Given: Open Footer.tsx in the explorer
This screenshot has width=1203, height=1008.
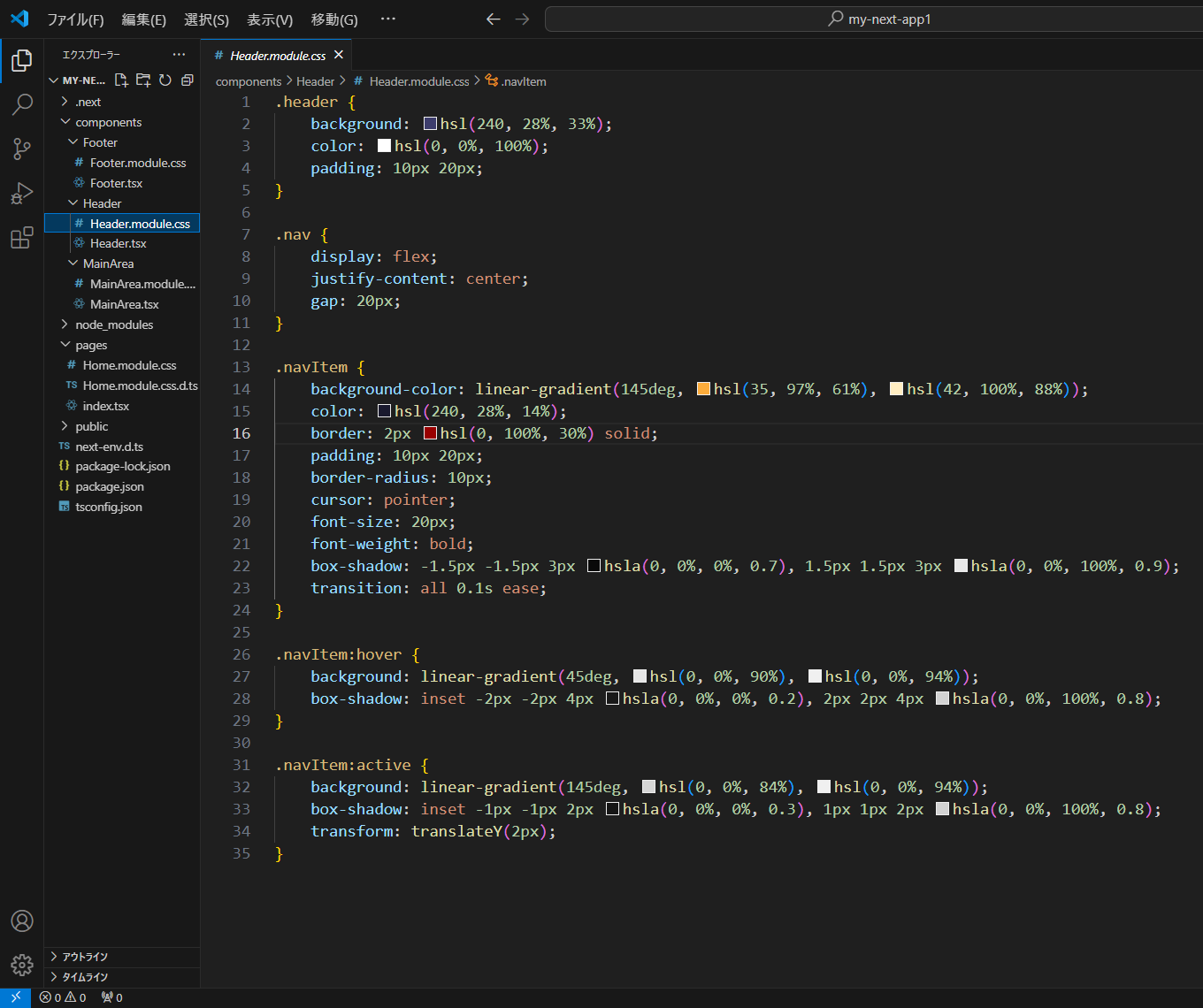Looking at the screenshot, I should click(x=116, y=183).
